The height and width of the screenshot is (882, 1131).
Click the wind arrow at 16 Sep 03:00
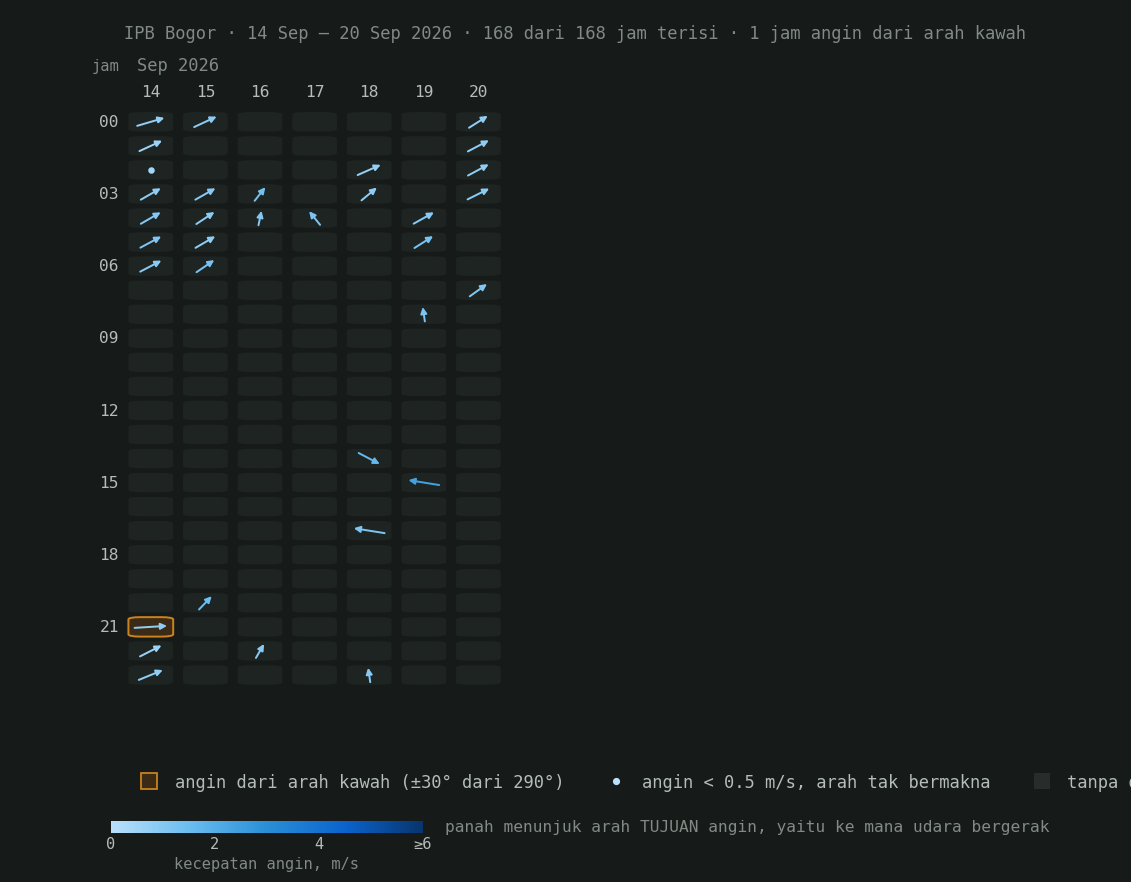(260, 194)
